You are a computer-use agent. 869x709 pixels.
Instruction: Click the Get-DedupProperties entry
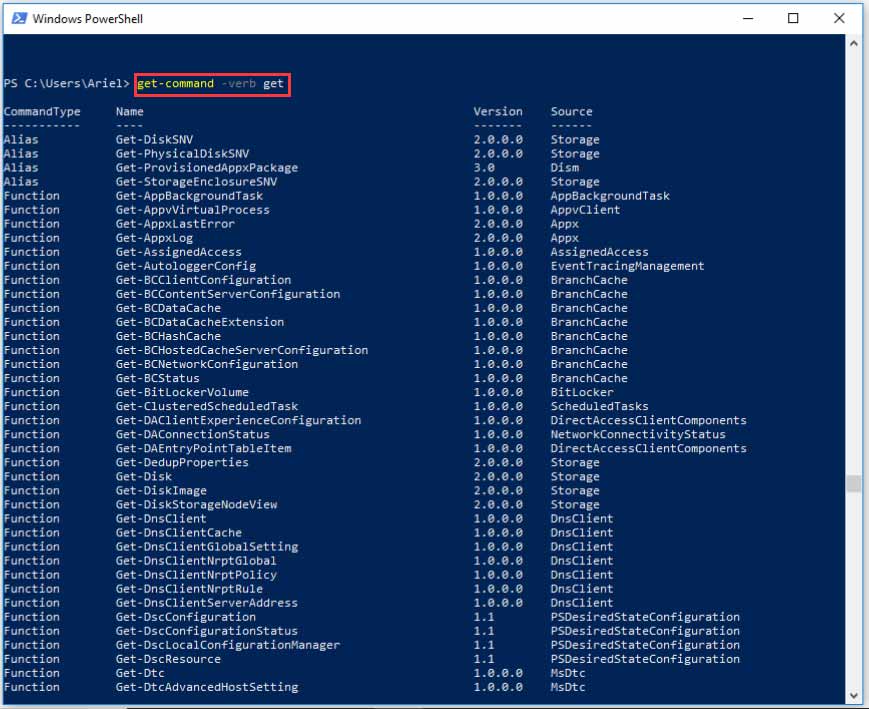click(x=182, y=462)
